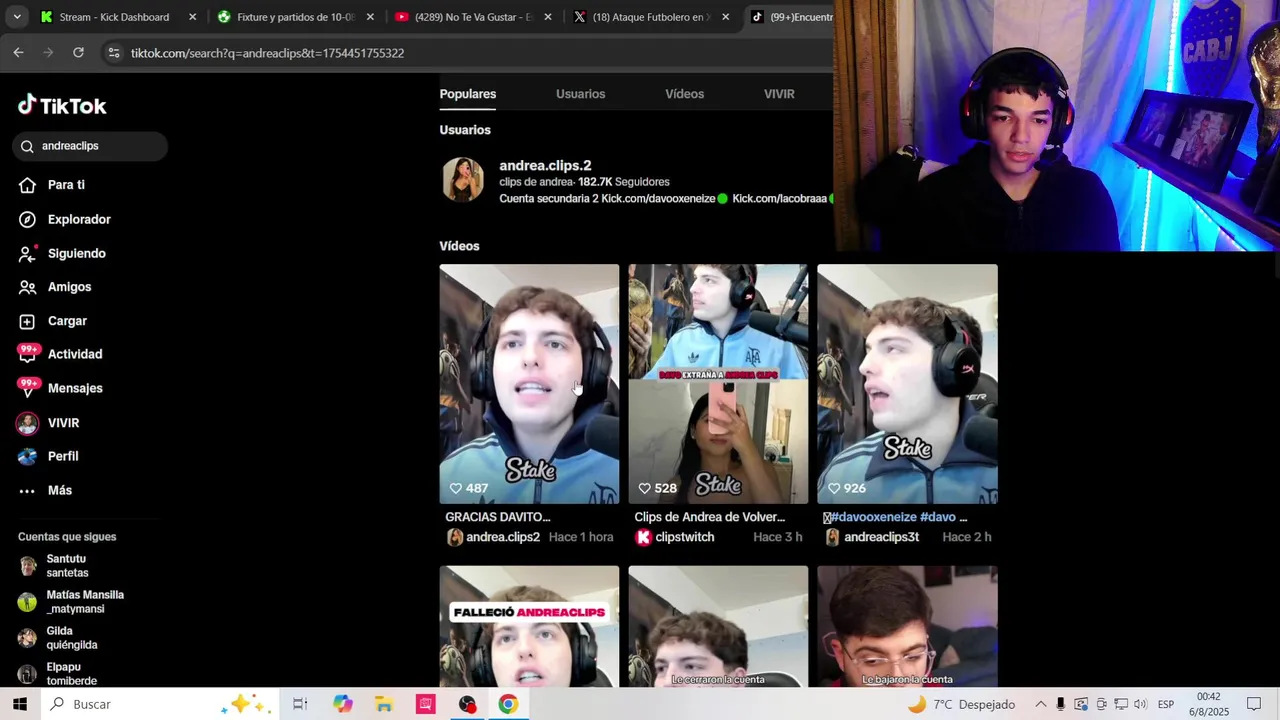Switch to the Vídeos tab
This screenshot has height=720, width=1280.
click(x=684, y=94)
